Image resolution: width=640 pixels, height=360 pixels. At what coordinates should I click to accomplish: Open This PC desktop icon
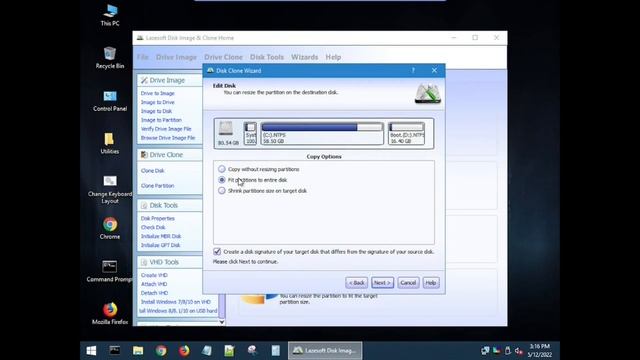110,15
